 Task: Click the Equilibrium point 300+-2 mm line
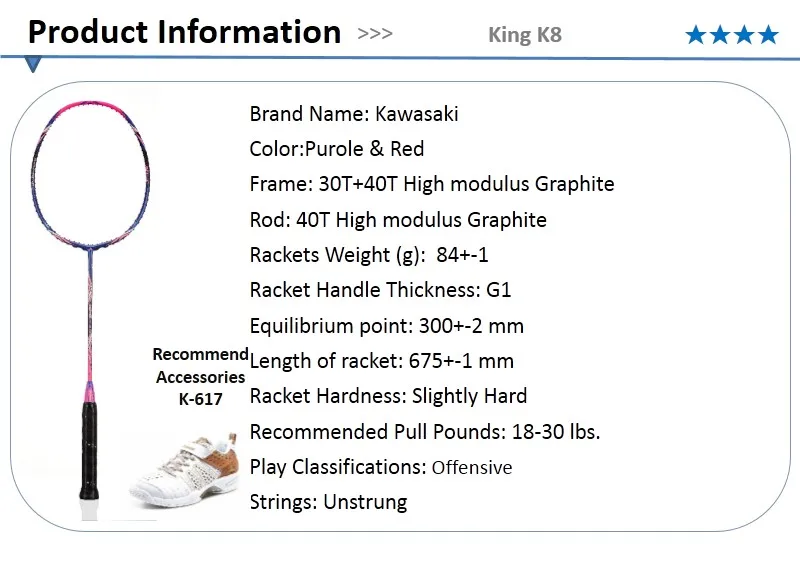pos(386,326)
